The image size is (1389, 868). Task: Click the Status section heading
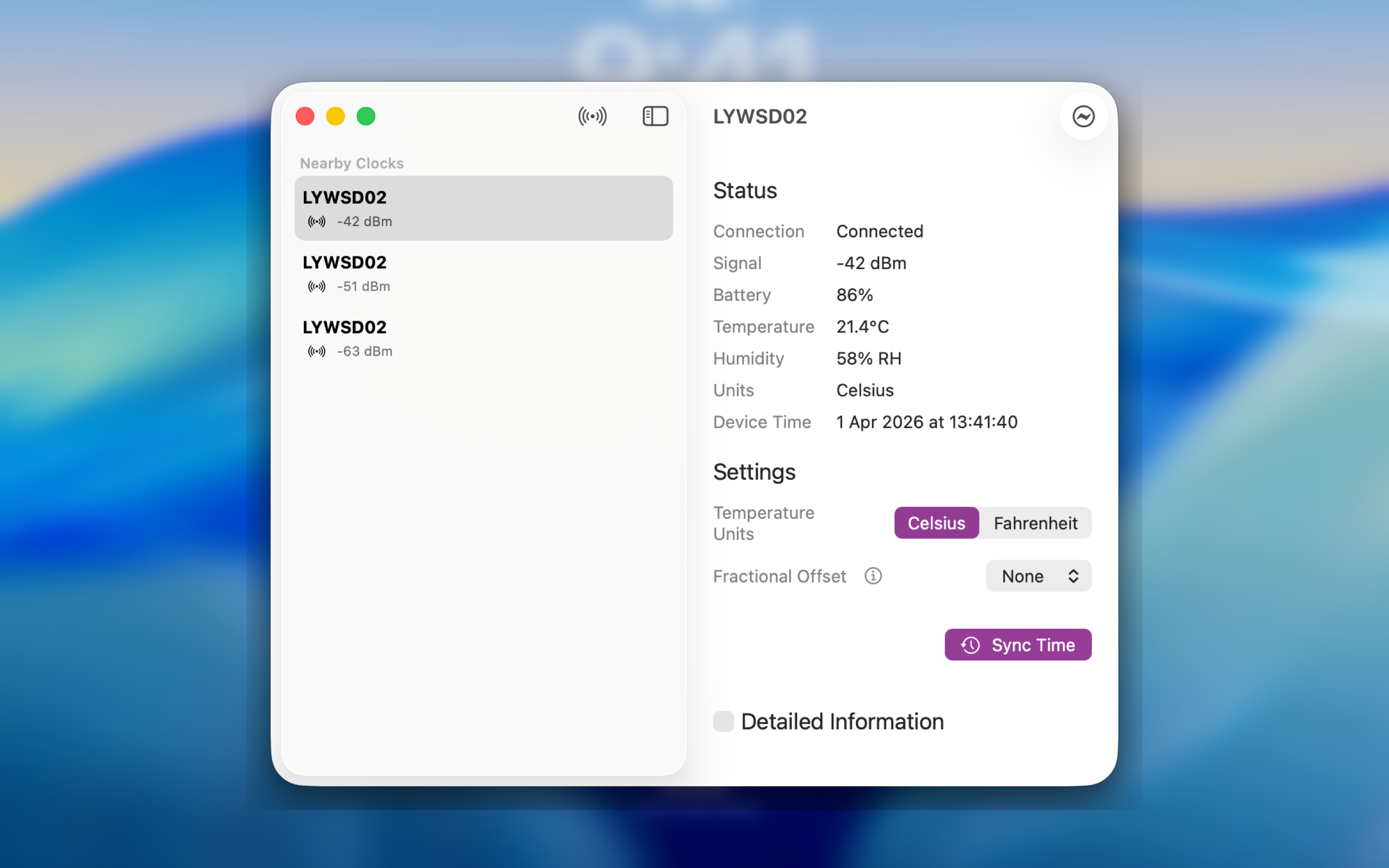tap(745, 190)
